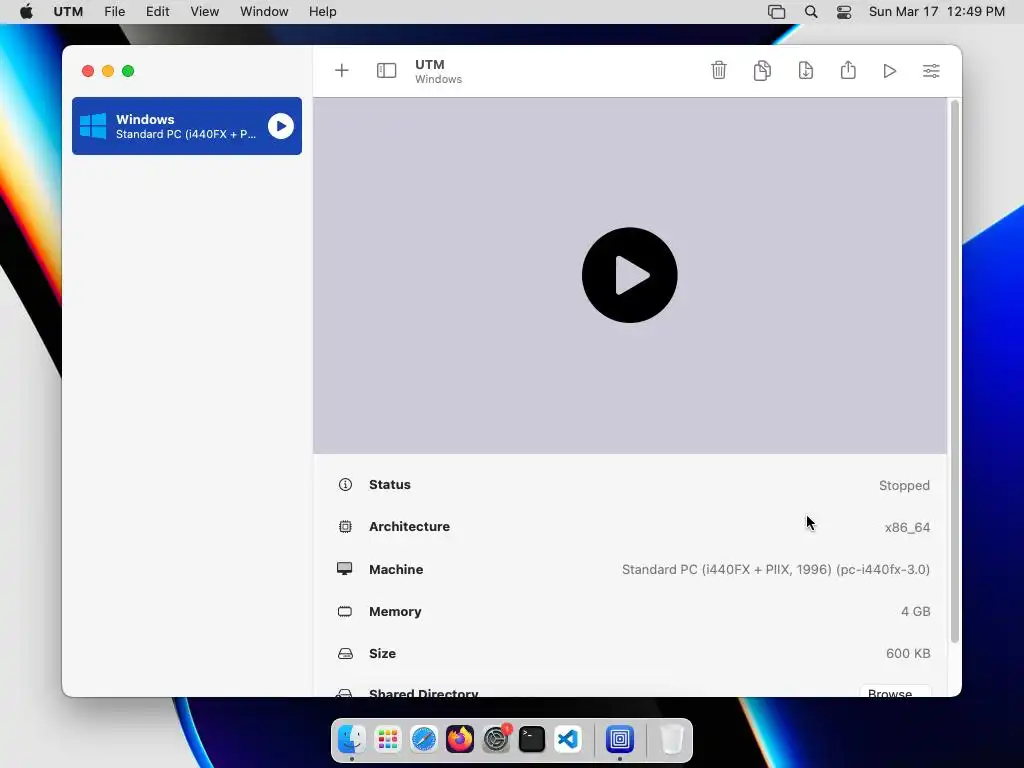
Task: Click the vertical scrollbar in the details pane
Action: pyautogui.click(x=955, y=371)
